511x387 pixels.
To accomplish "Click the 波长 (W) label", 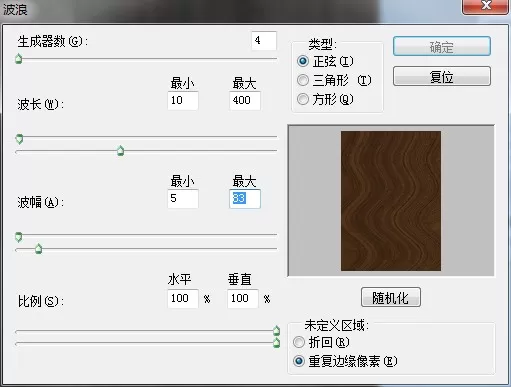I will point(41,105).
